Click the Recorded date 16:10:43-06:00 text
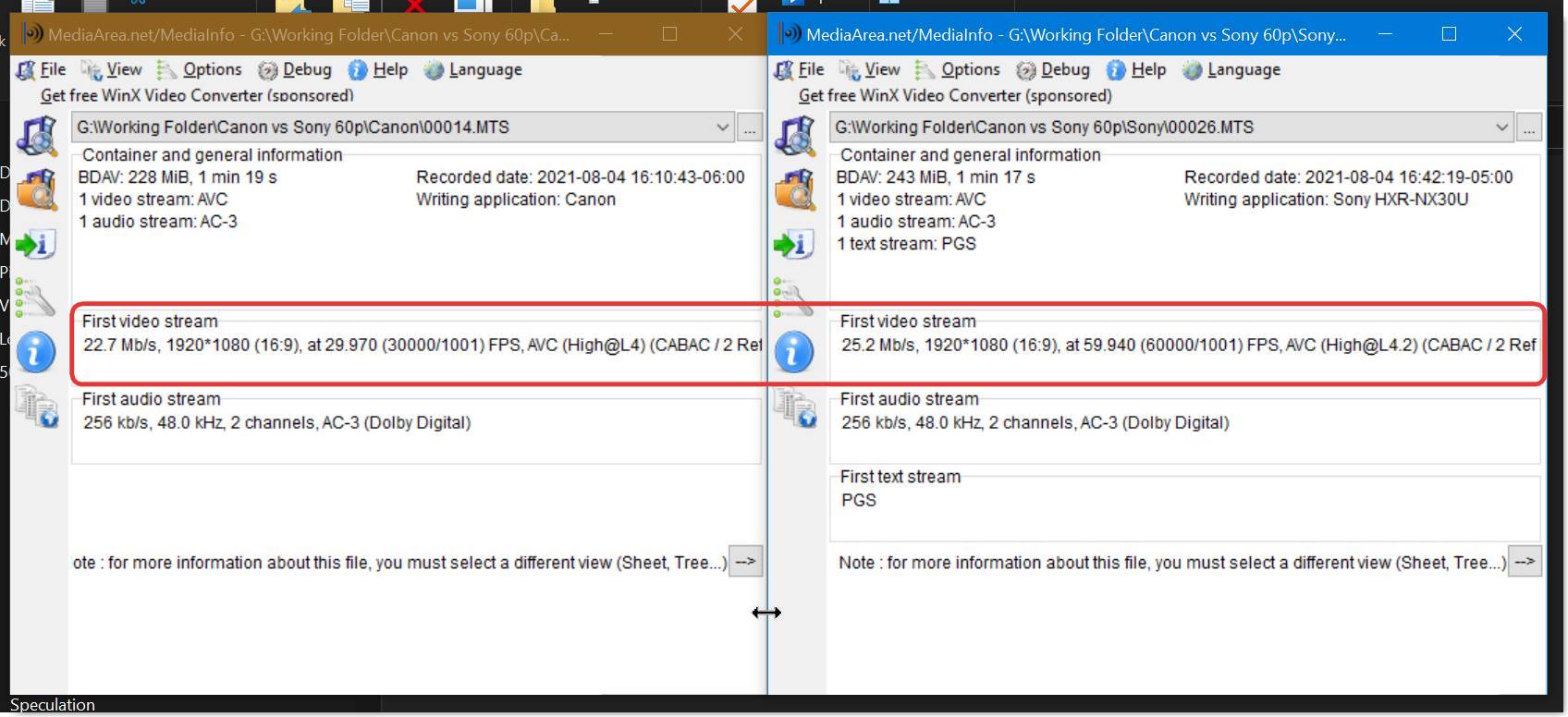This screenshot has height=717, width=1568. point(581,177)
